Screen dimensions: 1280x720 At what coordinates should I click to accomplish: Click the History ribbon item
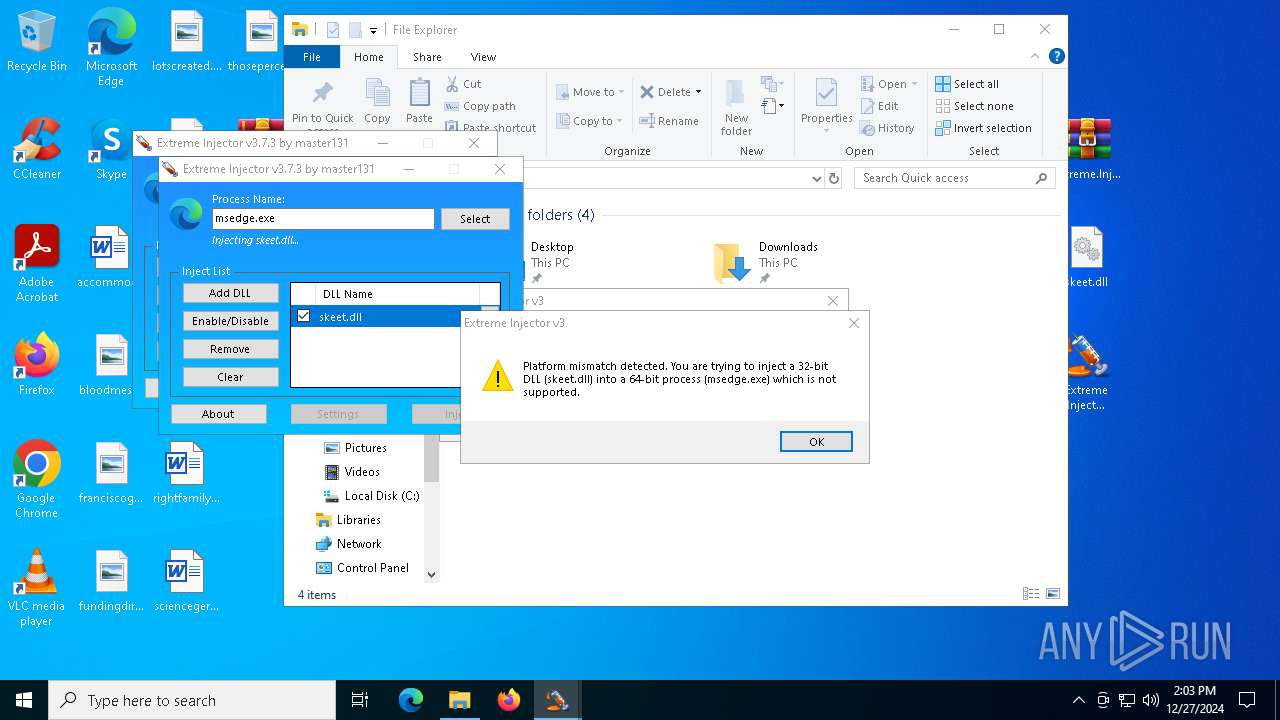[887, 128]
